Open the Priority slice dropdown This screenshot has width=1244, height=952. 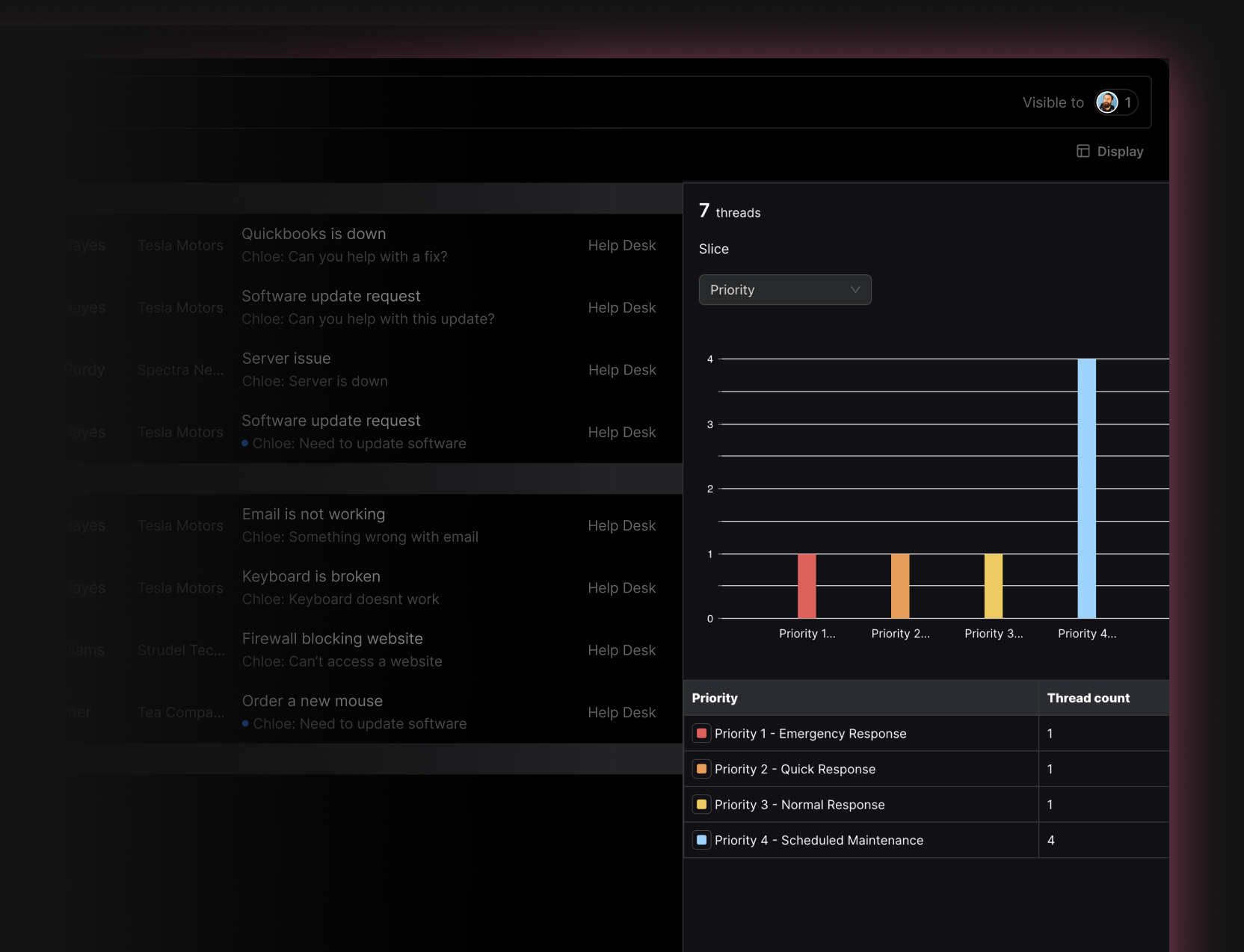[x=785, y=290]
